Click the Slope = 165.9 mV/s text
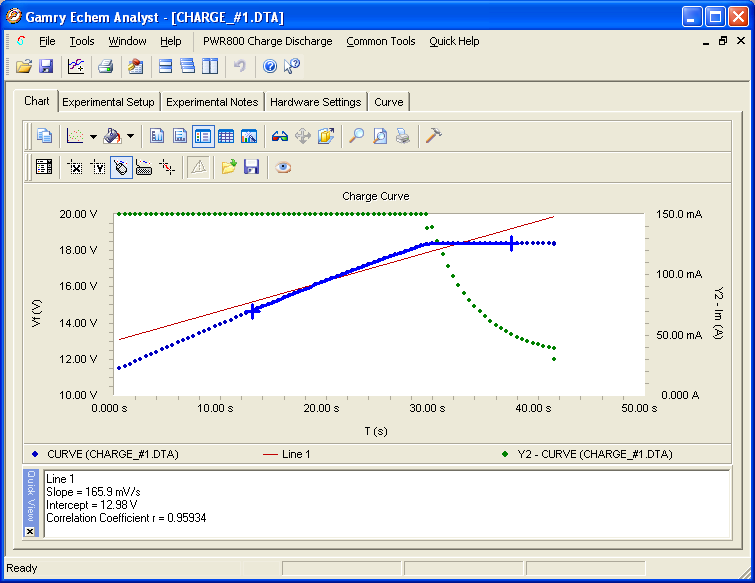Viewport: 755px width, 583px height. (93, 492)
